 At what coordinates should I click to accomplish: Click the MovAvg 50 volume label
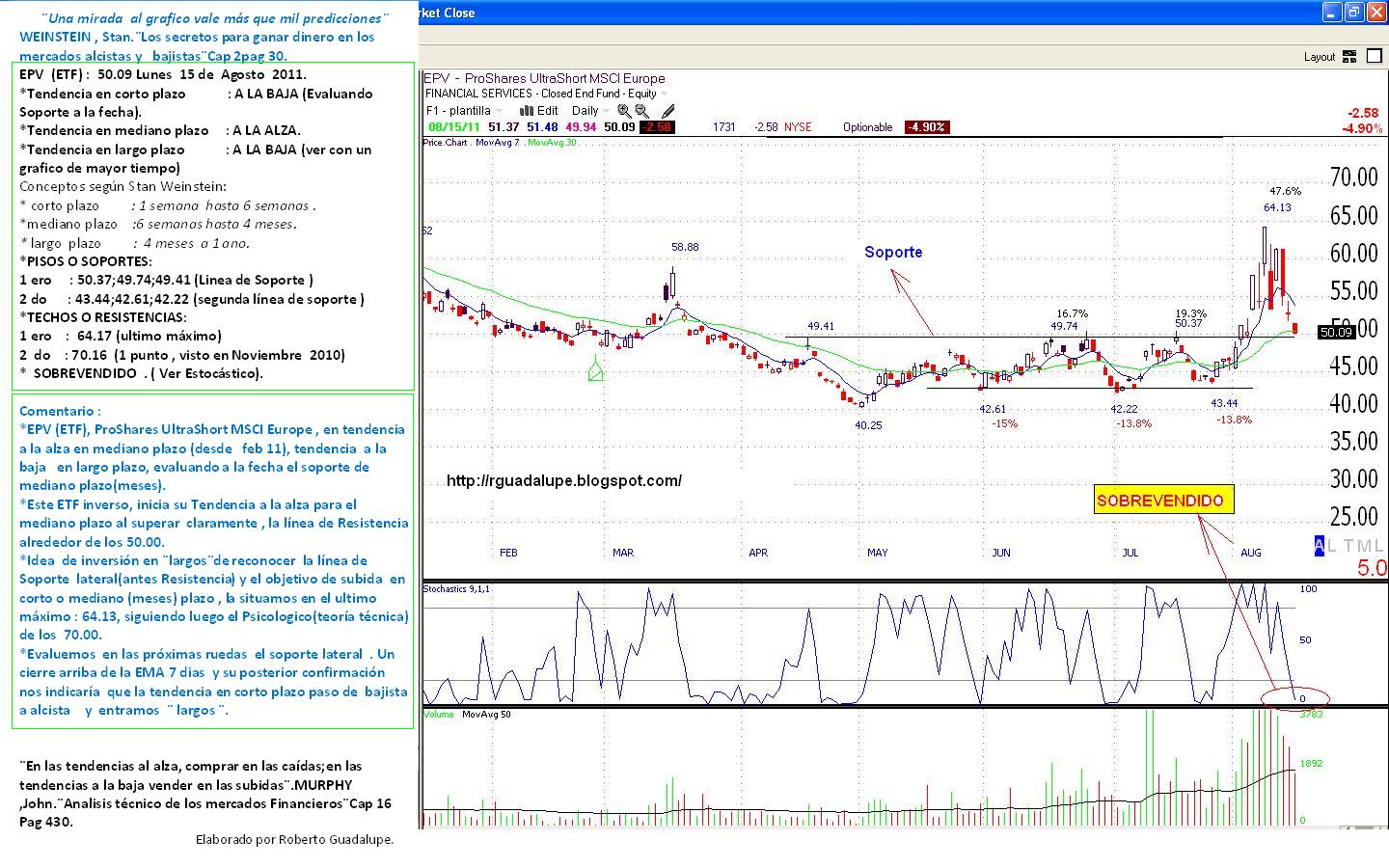pos(486,715)
